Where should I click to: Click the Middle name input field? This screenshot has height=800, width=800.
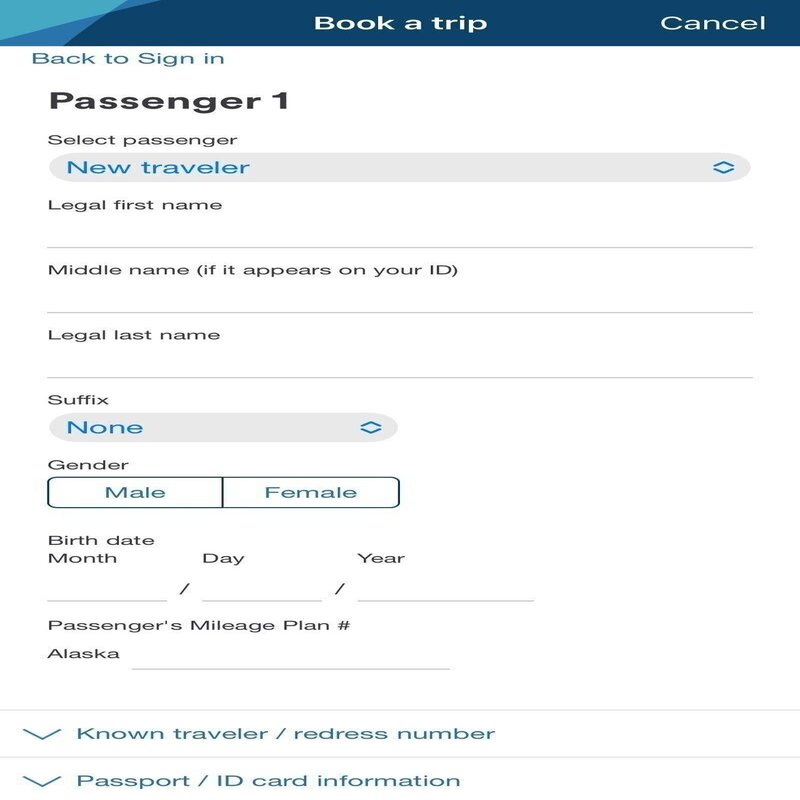400,297
